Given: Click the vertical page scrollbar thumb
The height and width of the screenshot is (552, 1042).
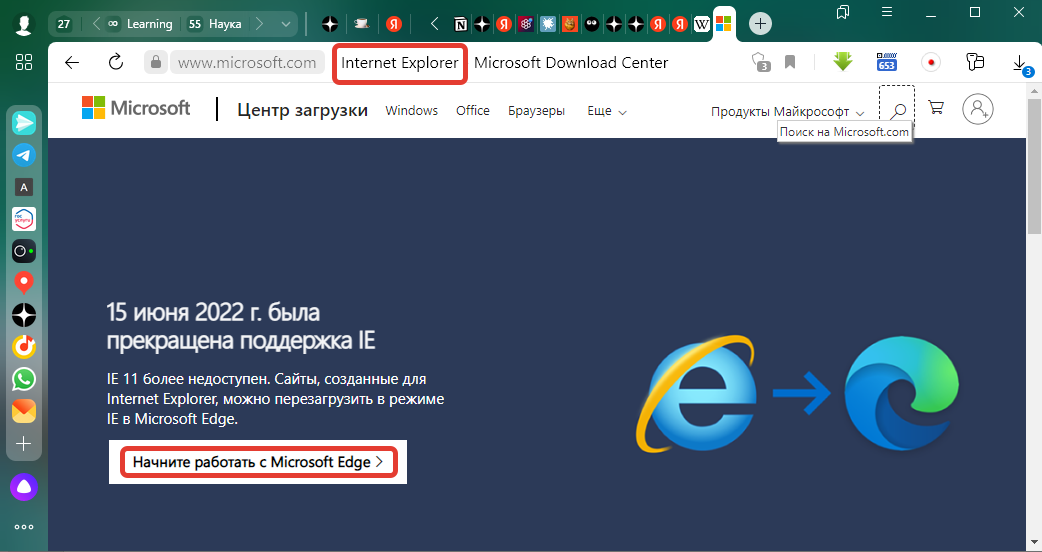Looking at the screenshot, I should point(1034,166).
